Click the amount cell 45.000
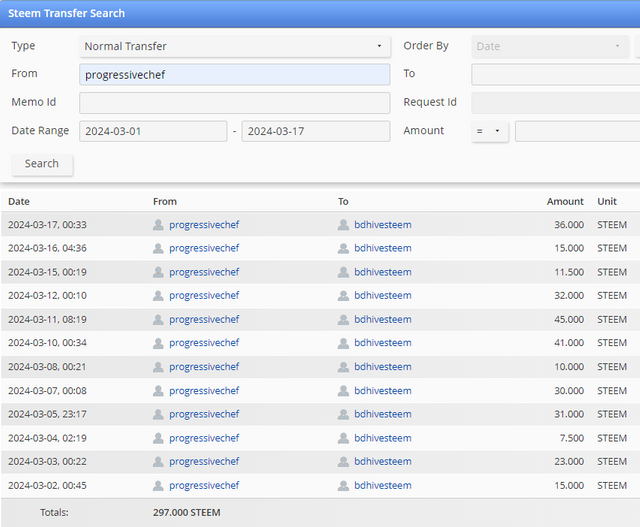640x527 pixels. pos(569,320)
